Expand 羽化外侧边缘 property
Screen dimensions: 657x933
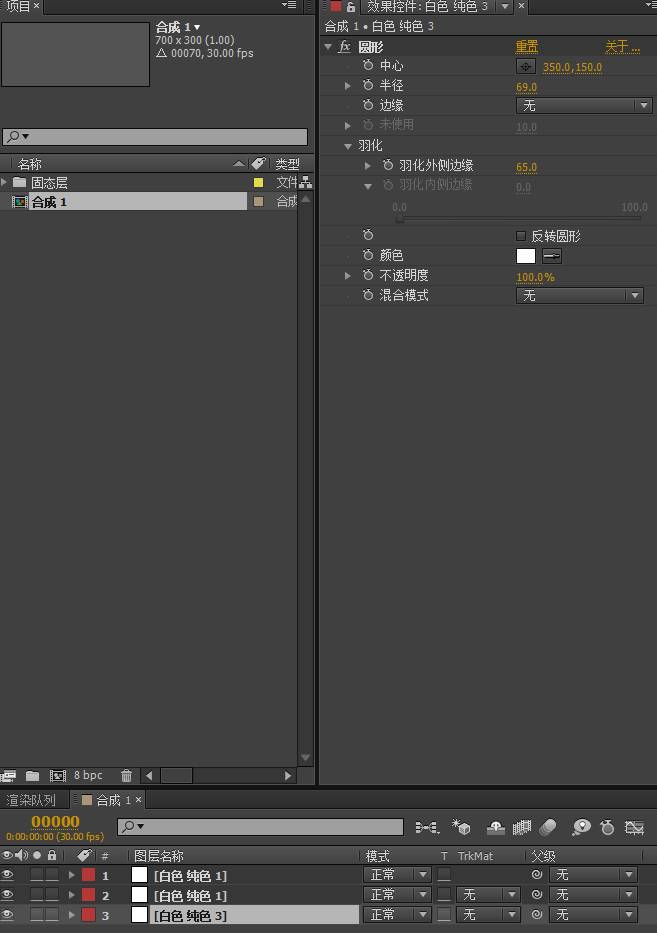click(x=368, y=166)
